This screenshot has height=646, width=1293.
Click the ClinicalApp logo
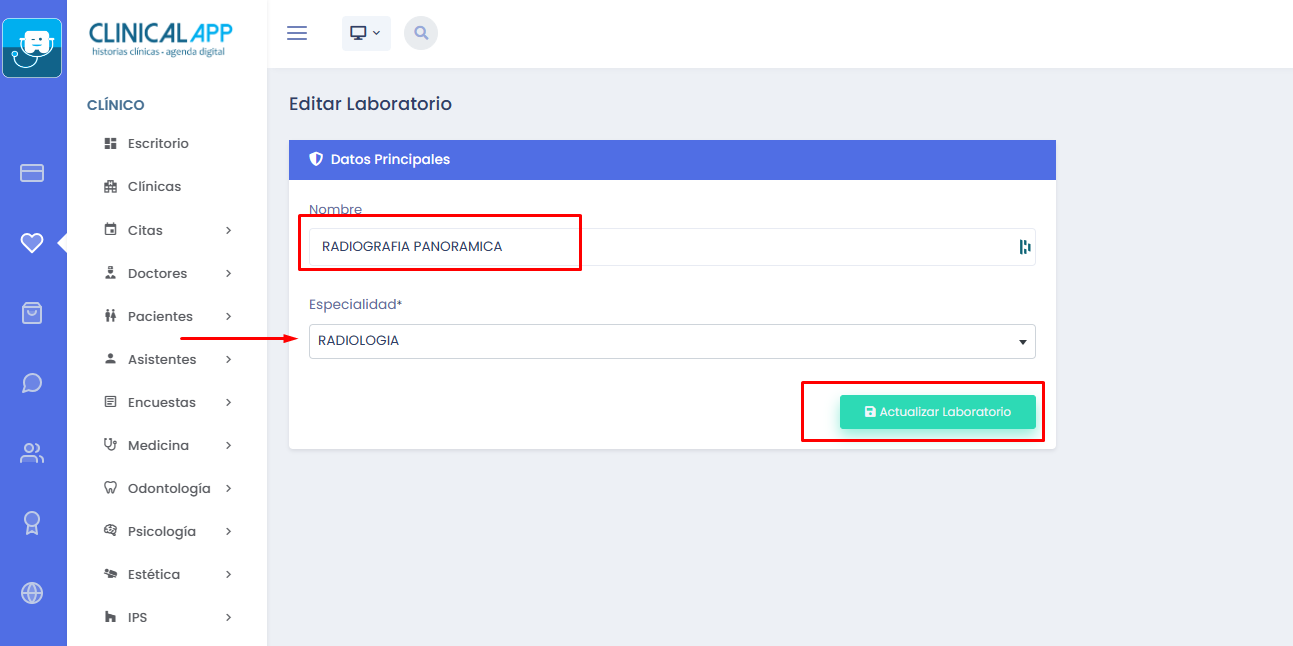160,38
